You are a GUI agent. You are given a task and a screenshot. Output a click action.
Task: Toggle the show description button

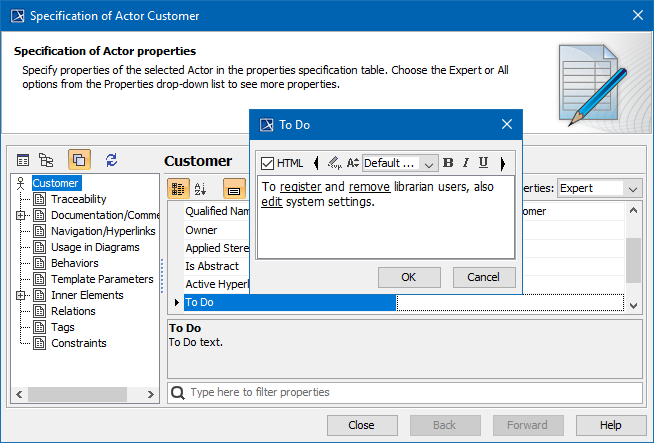click(233, 188)
